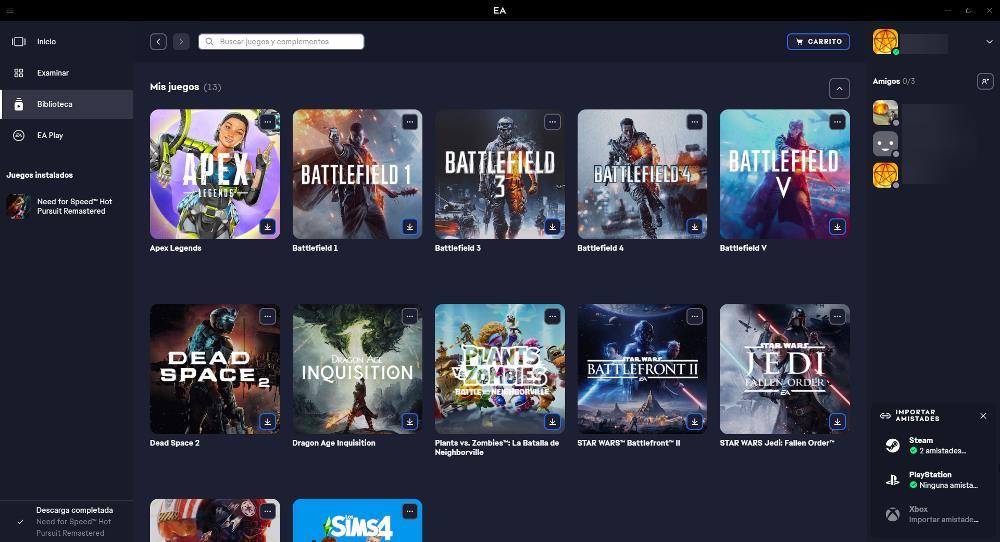Close the Importar Amistades panel

tap(983, 416)
